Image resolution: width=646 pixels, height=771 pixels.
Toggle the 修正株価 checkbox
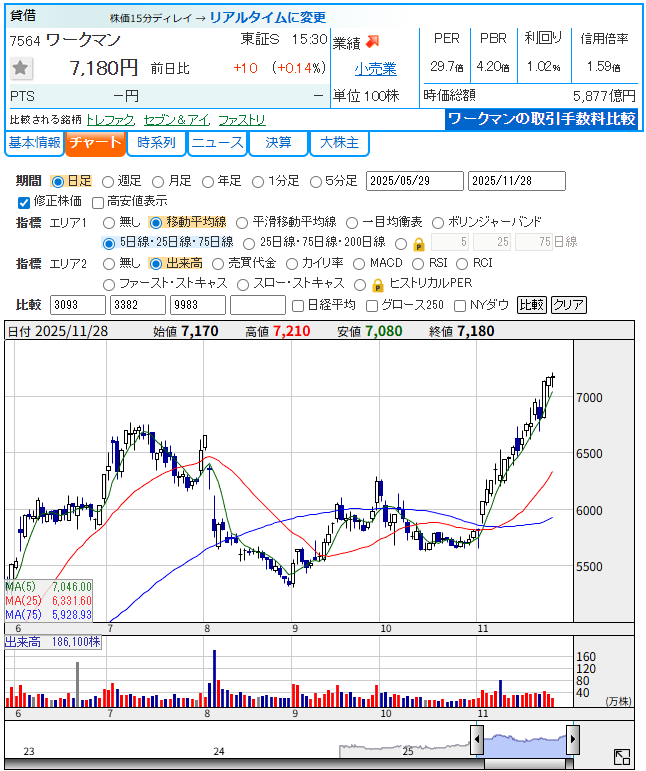pos(24,202)
